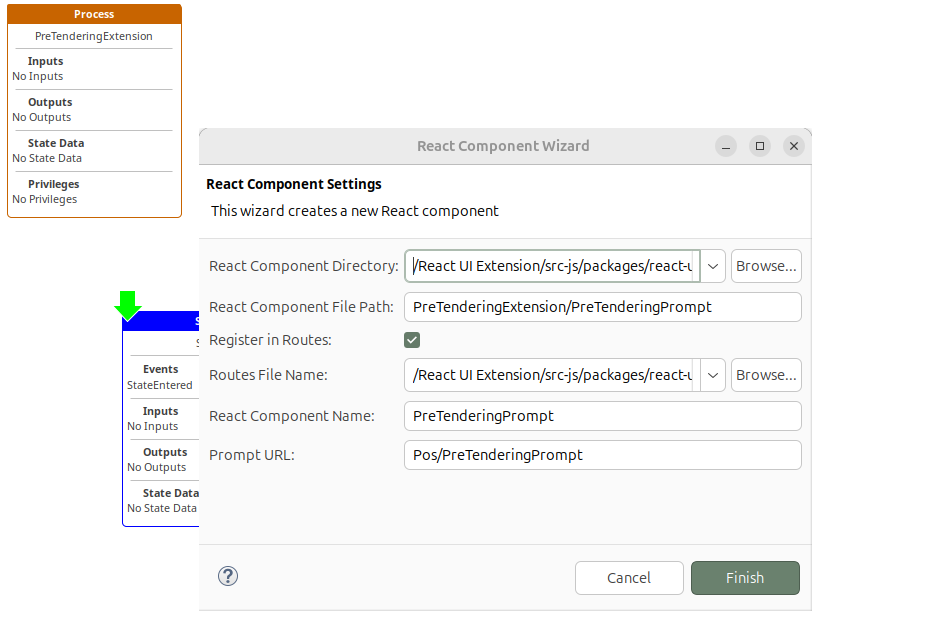Click the Finish button
Viewport: 927px width, 643px height.
click(x=744, y=577)
